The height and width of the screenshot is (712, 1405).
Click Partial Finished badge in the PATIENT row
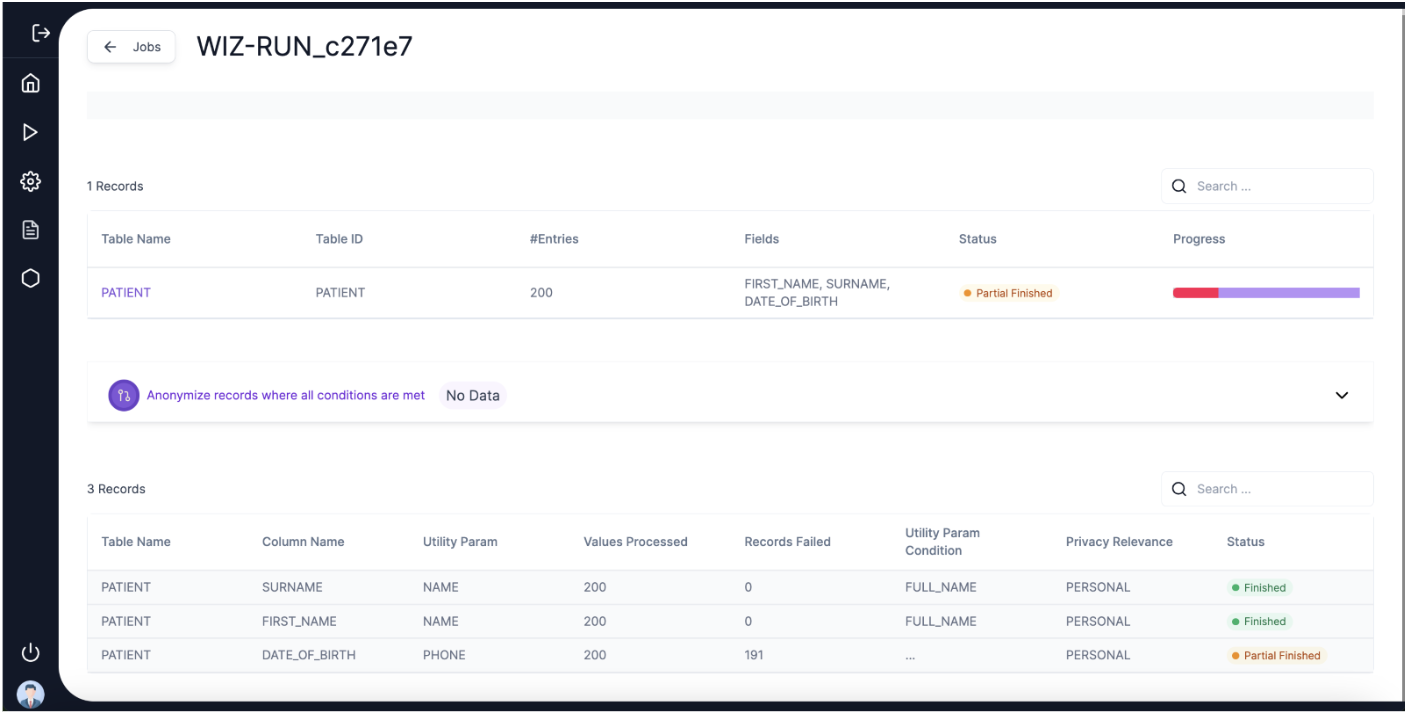(x=1008, y=293)
